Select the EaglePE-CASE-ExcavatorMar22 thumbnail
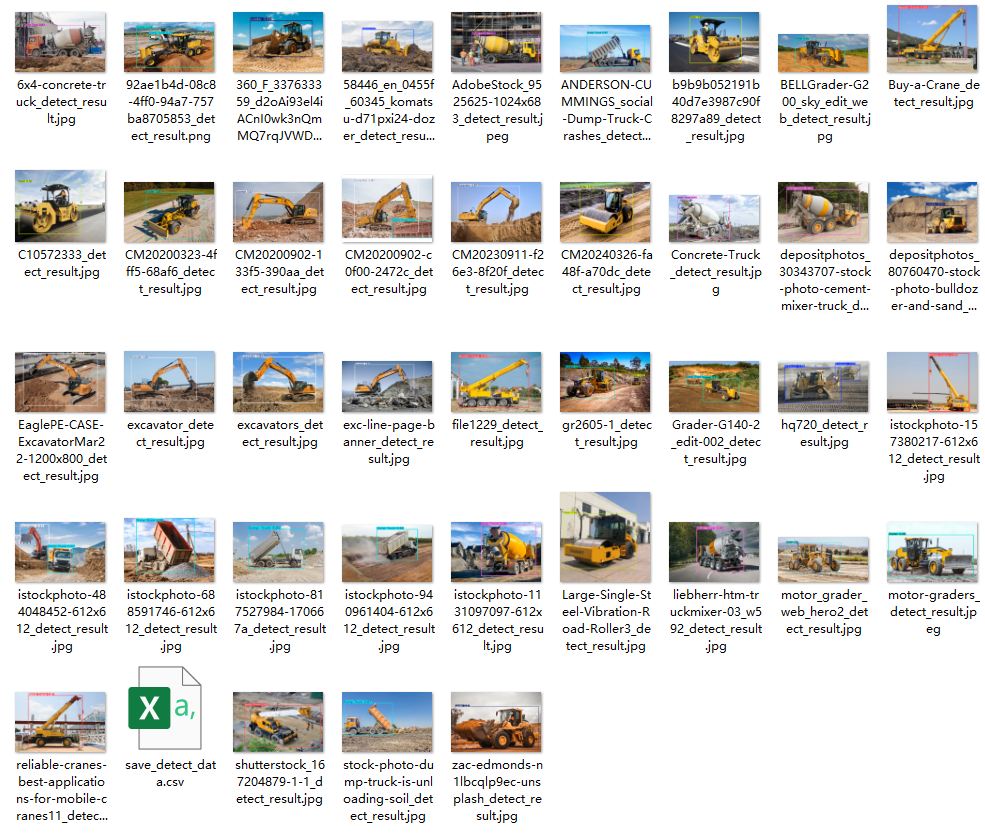The width and height of the screenshot is (985, 834). [60, 382]
